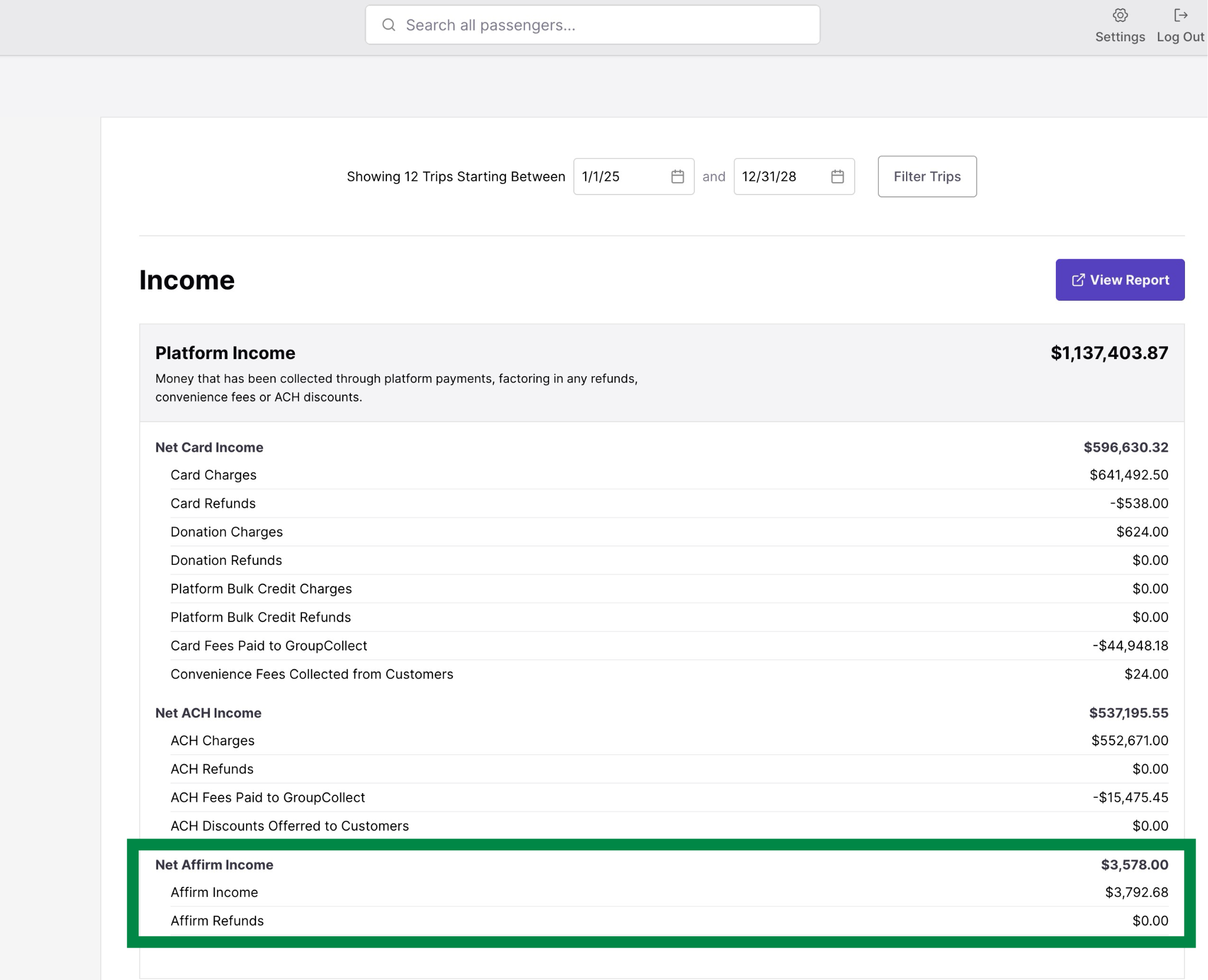Click the Affirm Refunds row

(x=217, y=921)
